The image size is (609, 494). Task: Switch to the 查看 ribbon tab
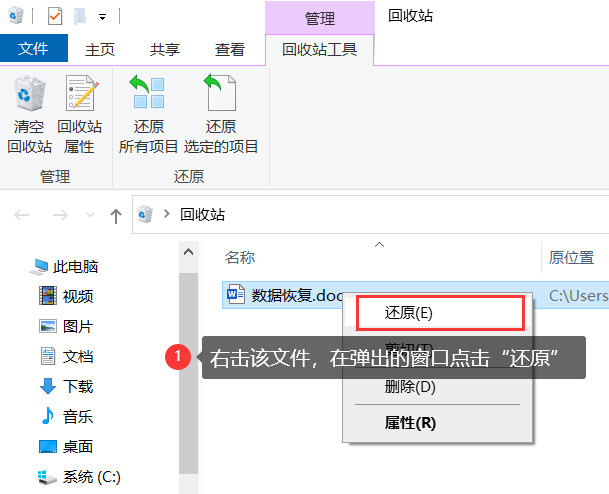[x=230, y=49]
